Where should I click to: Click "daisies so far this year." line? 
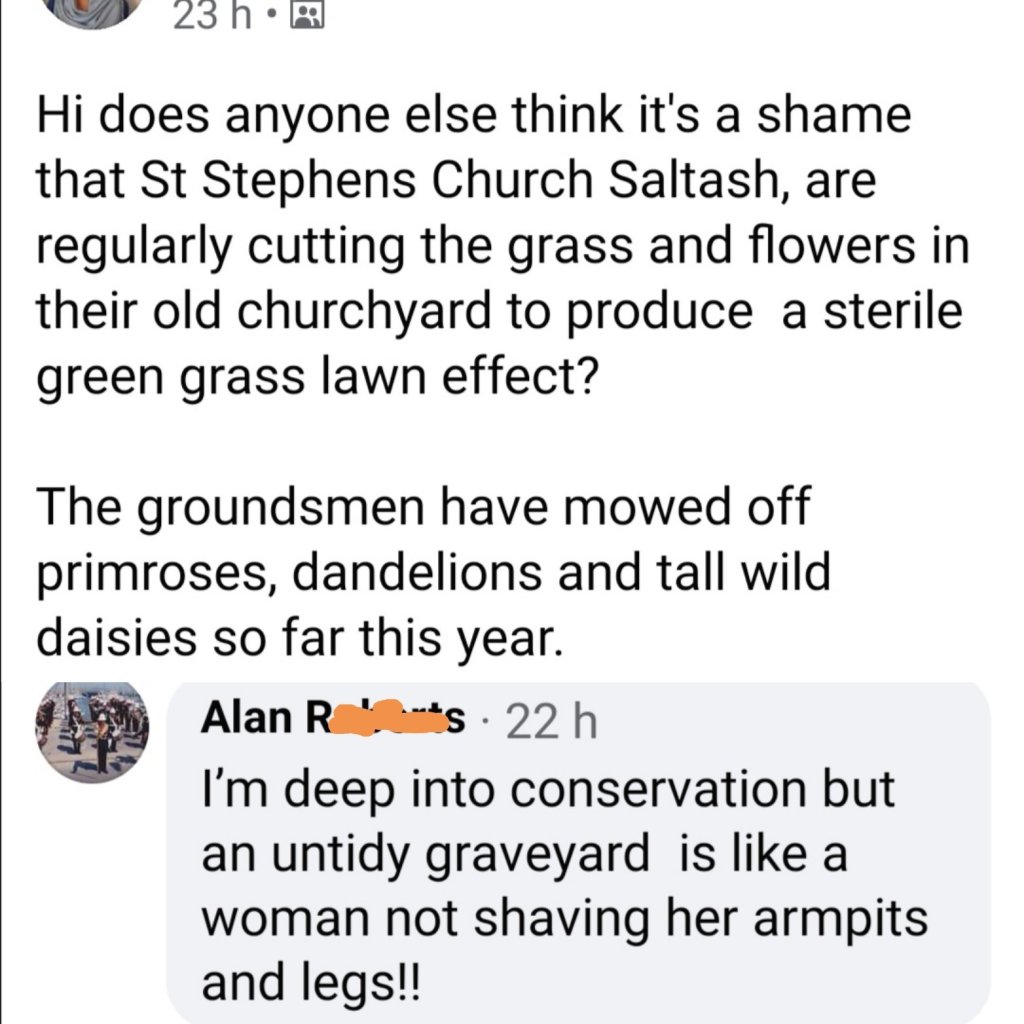[294, 639]
